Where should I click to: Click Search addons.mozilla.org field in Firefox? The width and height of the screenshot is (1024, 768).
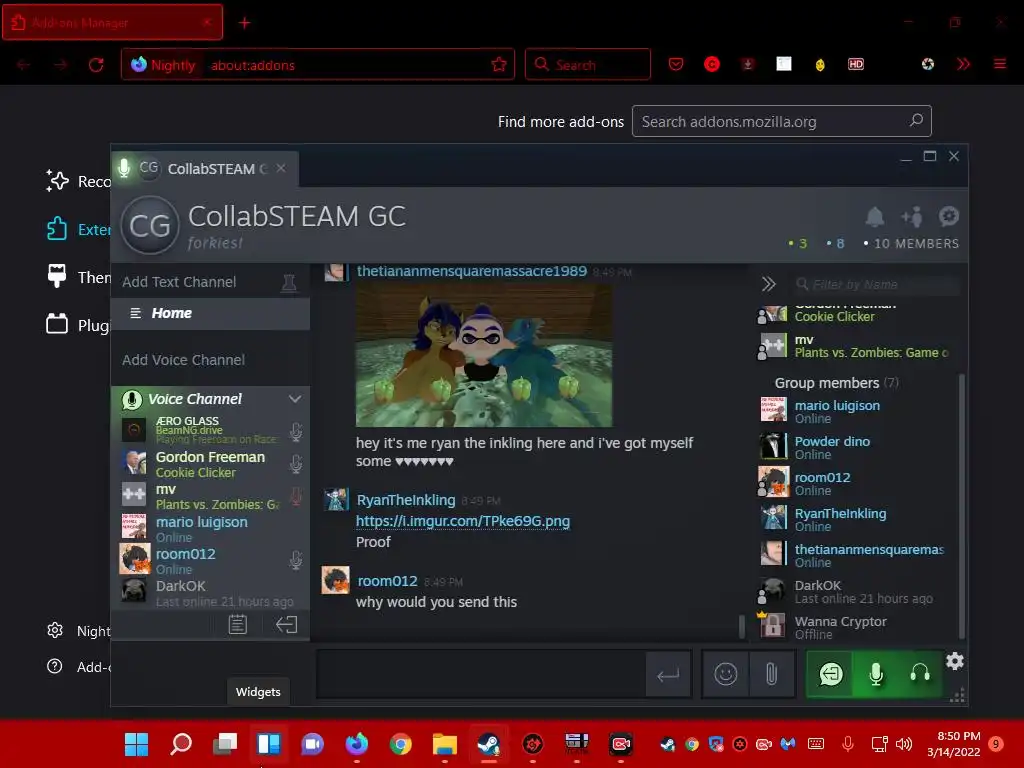point(781,121)
